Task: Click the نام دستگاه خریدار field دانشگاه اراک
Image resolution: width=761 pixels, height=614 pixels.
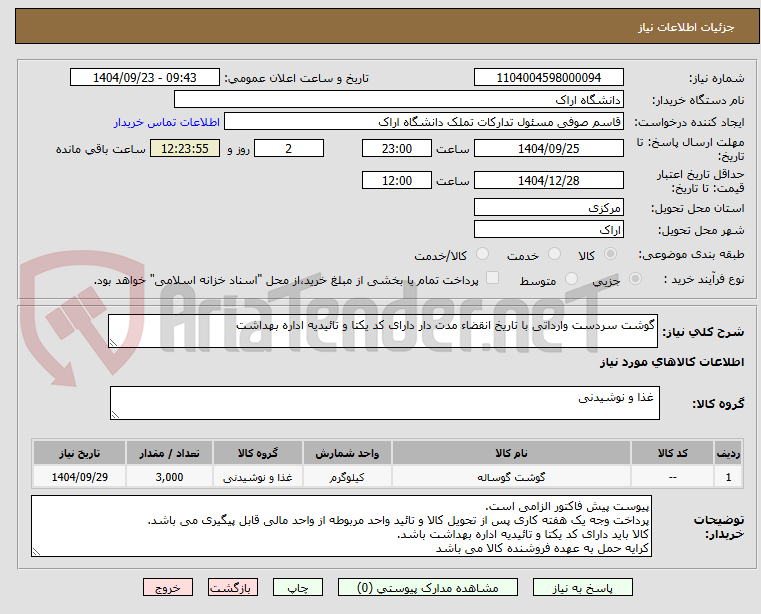Action: (398, 100)
